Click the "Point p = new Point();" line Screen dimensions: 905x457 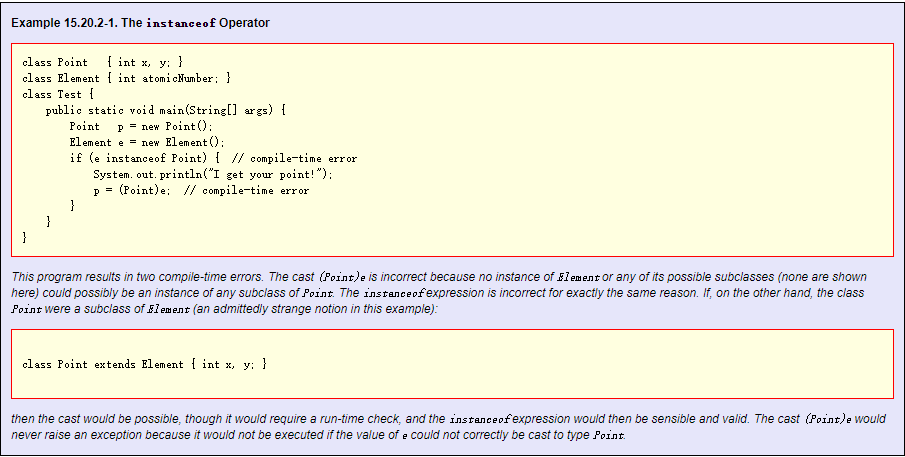[x=141, y=126]
